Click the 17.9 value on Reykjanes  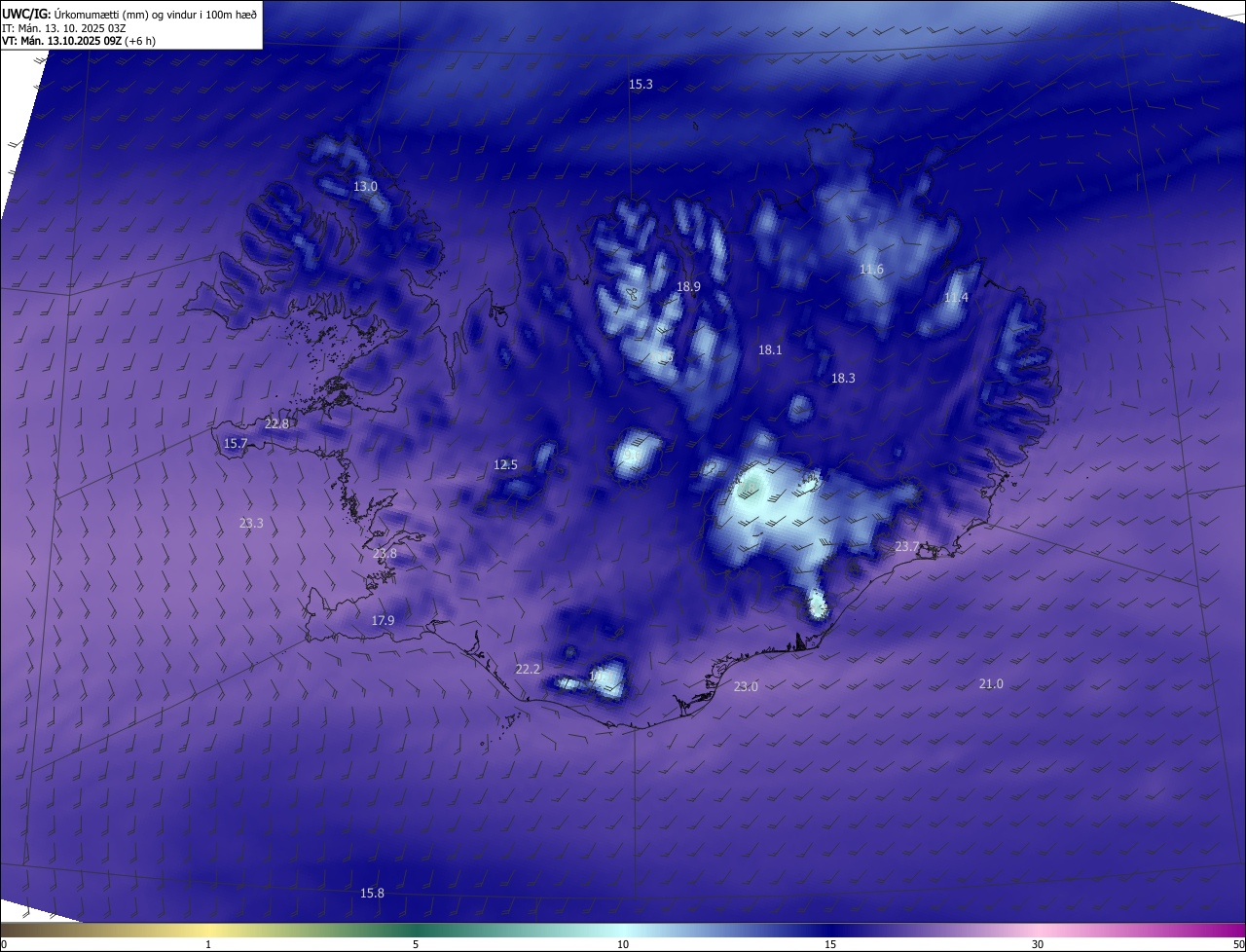click(x=383, y=621)
